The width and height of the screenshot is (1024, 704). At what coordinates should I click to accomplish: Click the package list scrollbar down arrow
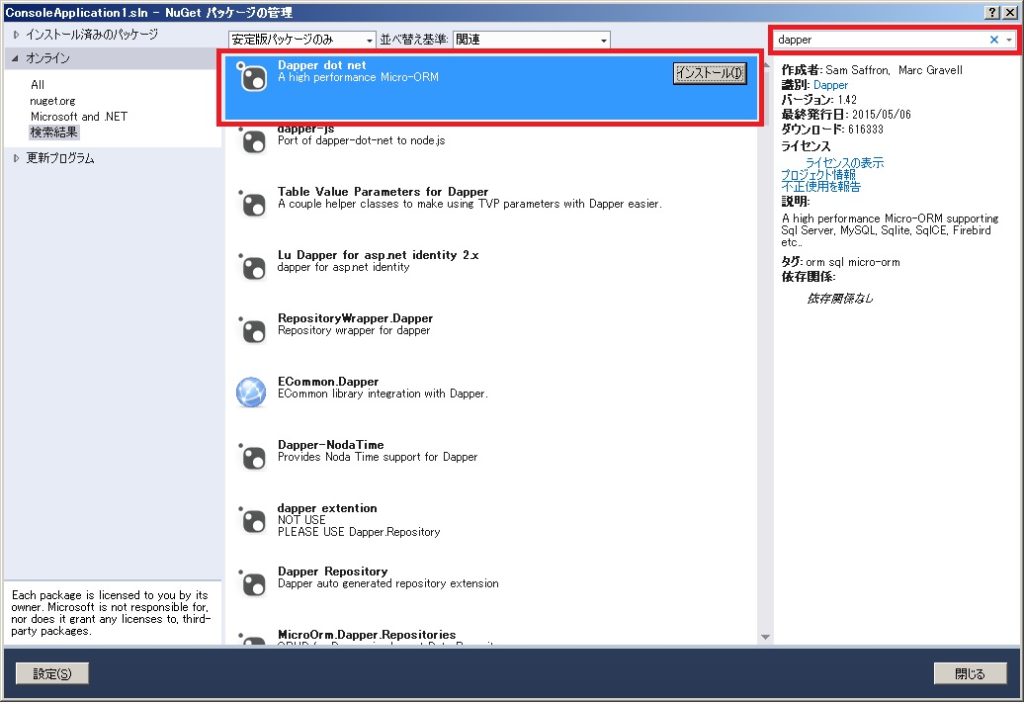click(764, 635)
